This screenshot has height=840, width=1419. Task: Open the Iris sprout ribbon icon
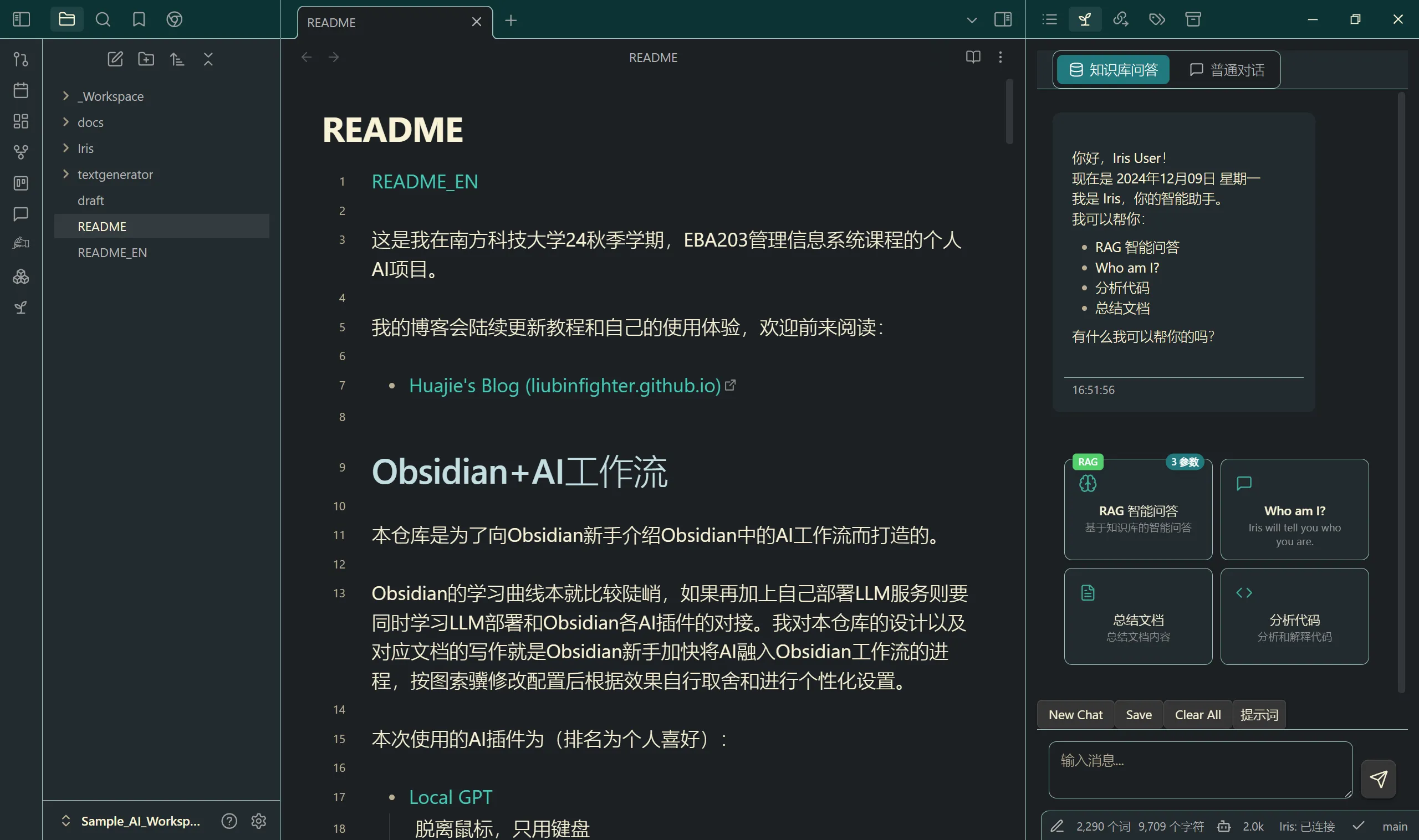tap(21, 308)
